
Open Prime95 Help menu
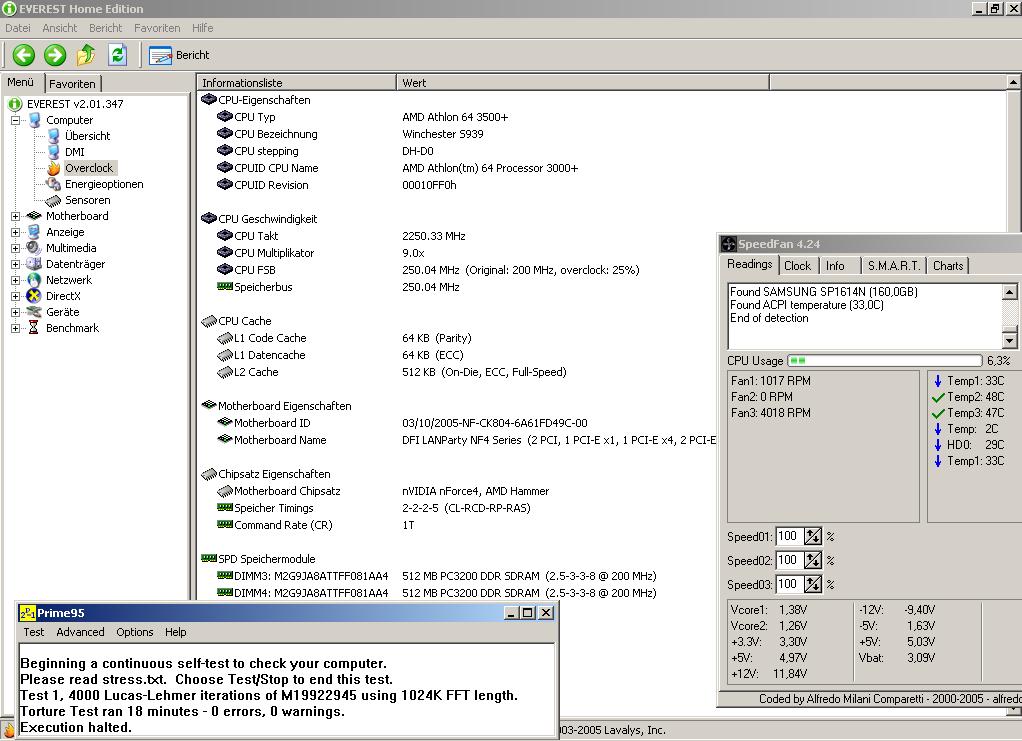point(175,632)
